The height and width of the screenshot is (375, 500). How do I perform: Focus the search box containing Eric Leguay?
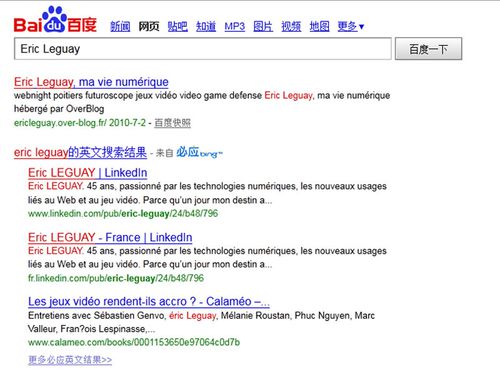click(203, 49)
